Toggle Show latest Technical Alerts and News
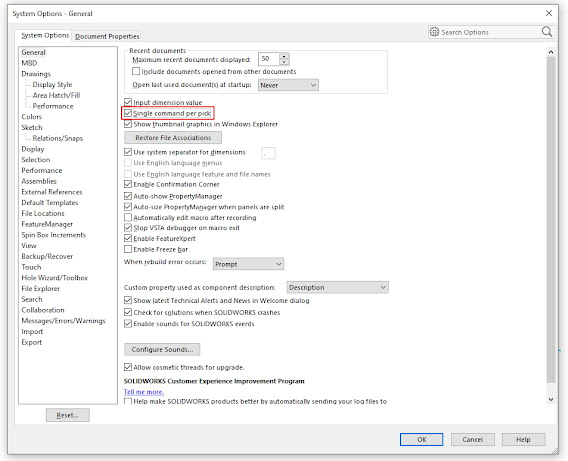 [x=128, y=300]
